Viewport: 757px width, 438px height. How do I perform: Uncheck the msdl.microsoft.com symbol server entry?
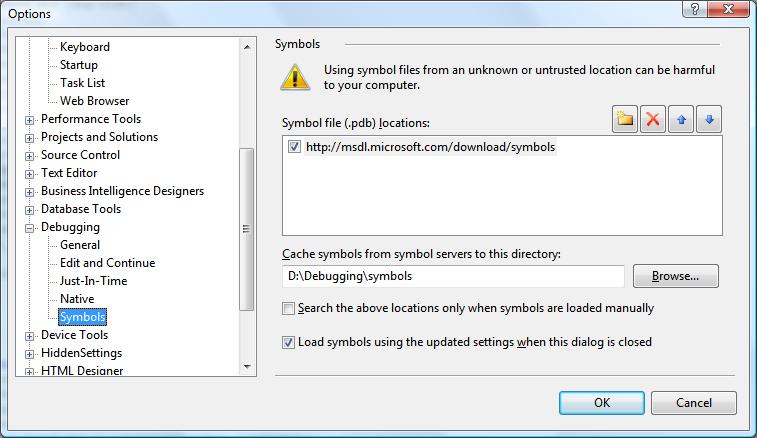pos(294,146)
